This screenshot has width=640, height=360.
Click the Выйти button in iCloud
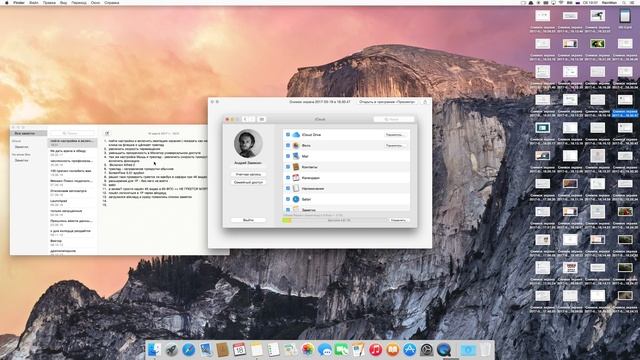coord(248,220)
